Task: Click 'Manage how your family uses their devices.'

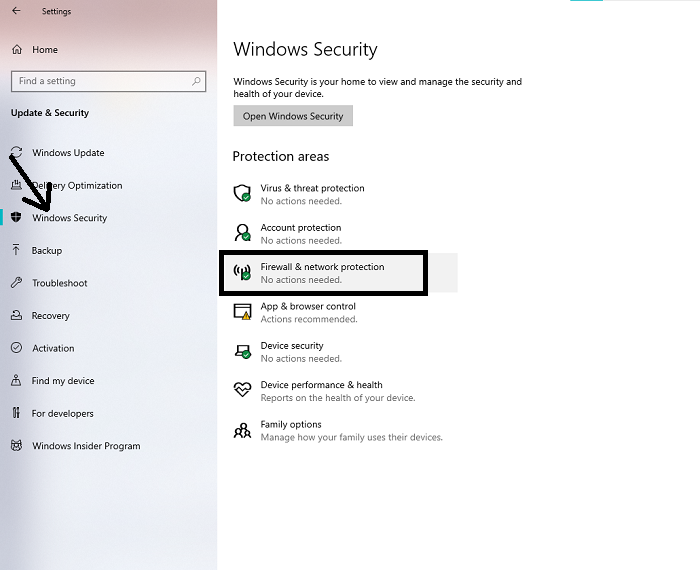Action: pos(351,437)
